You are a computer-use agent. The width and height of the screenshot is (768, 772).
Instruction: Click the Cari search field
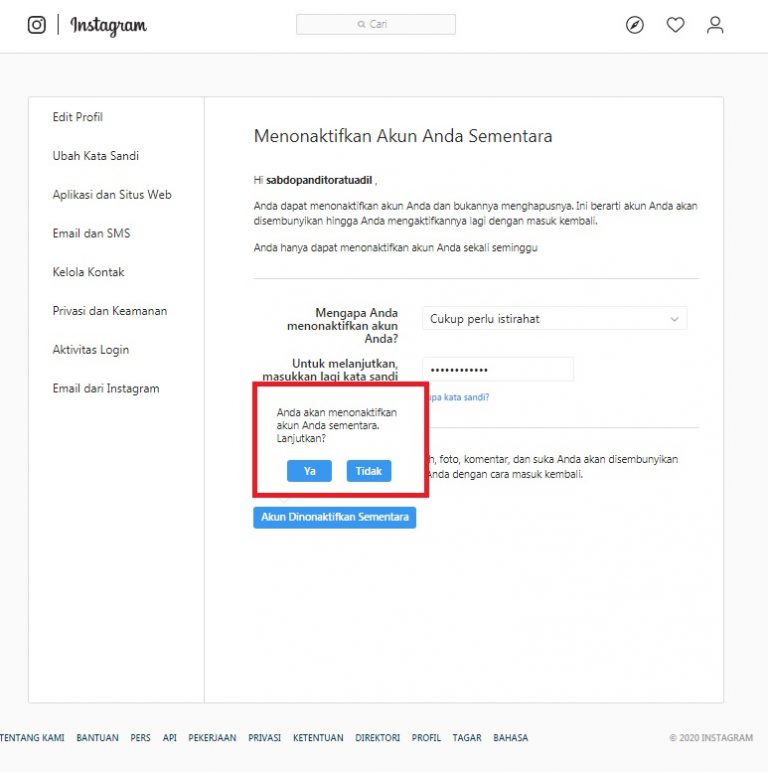(376, 24)
